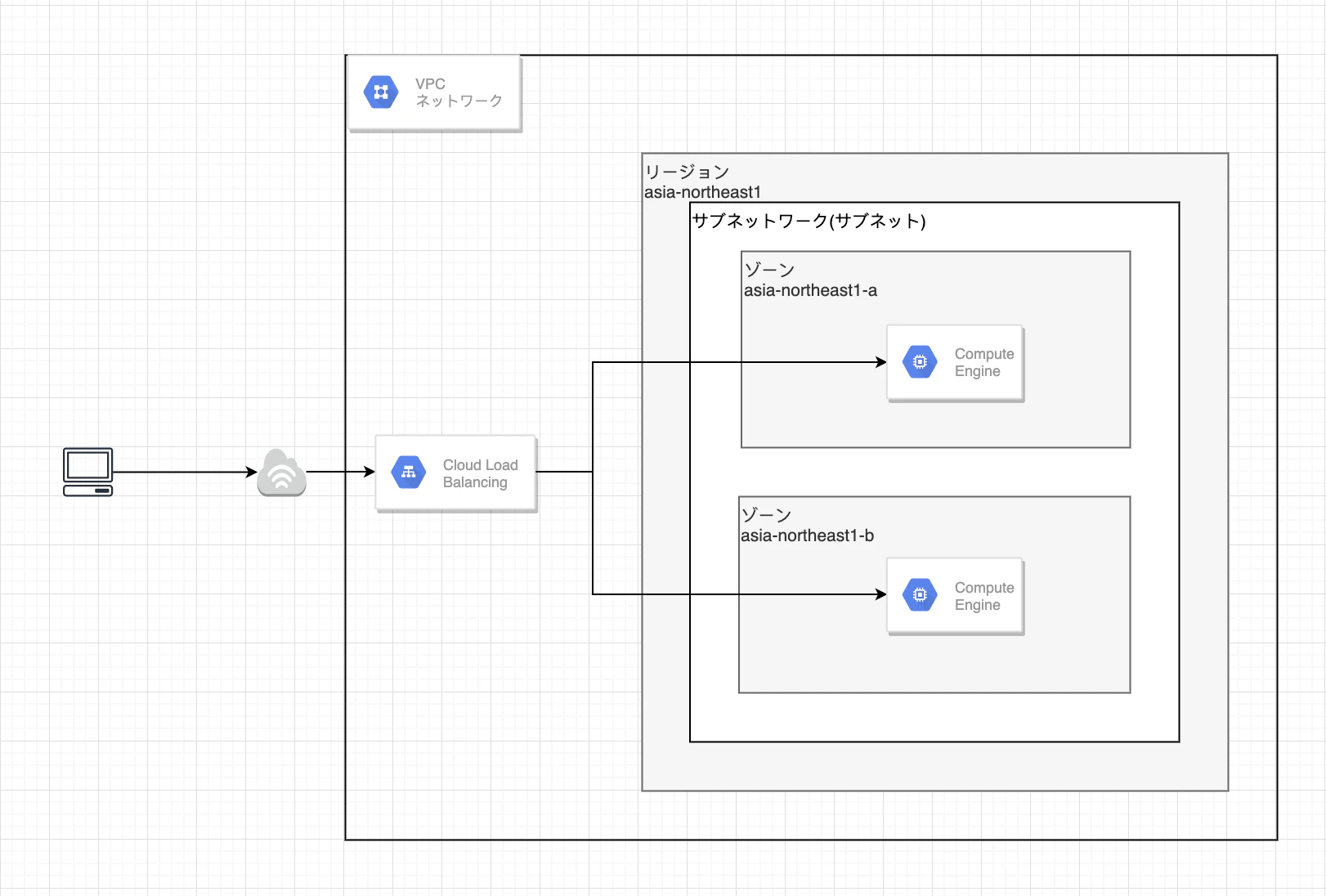
Task: Select the "サブネットワーク(サブネット)" label
Action: click(x=809, y=221)
